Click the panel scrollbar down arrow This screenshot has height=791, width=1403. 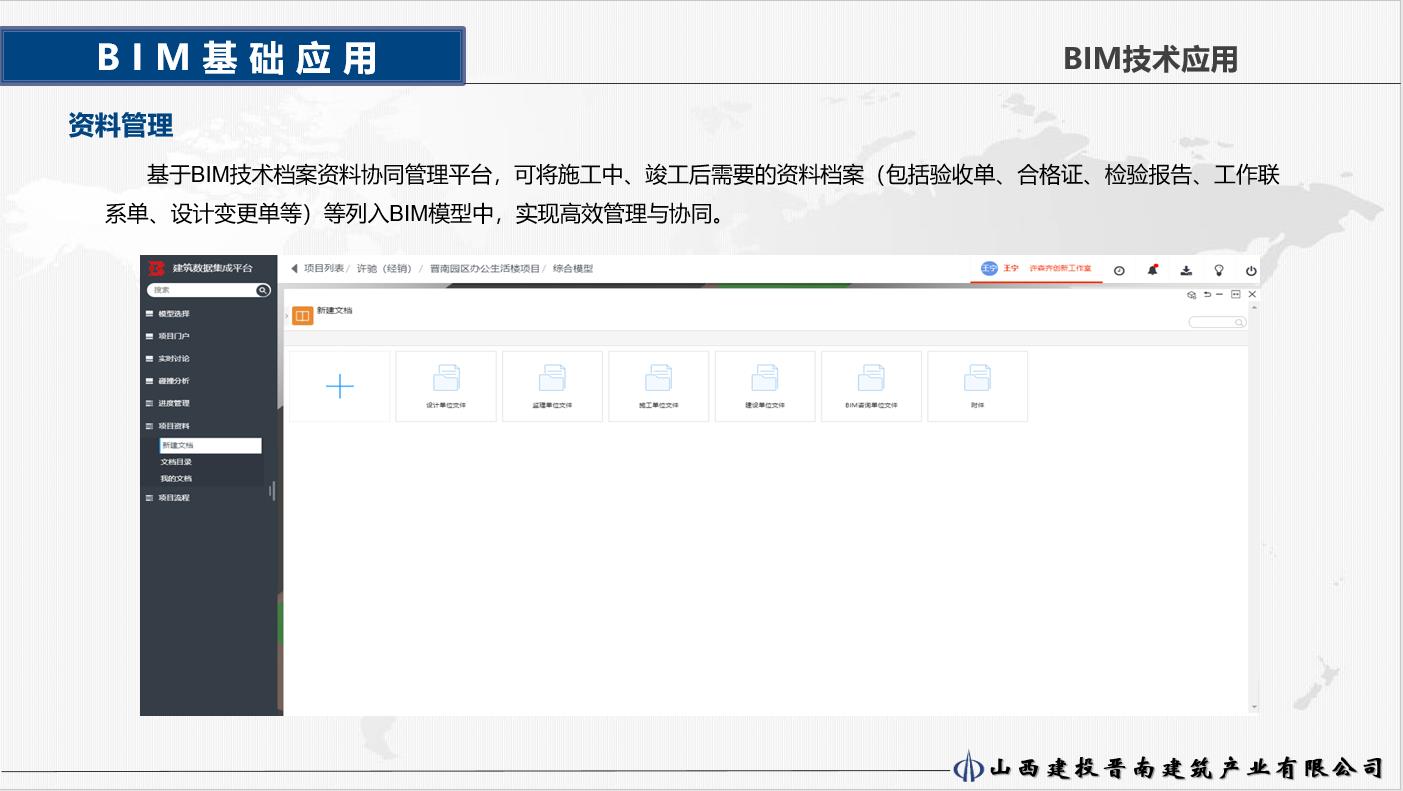[x=1254, y=707]
